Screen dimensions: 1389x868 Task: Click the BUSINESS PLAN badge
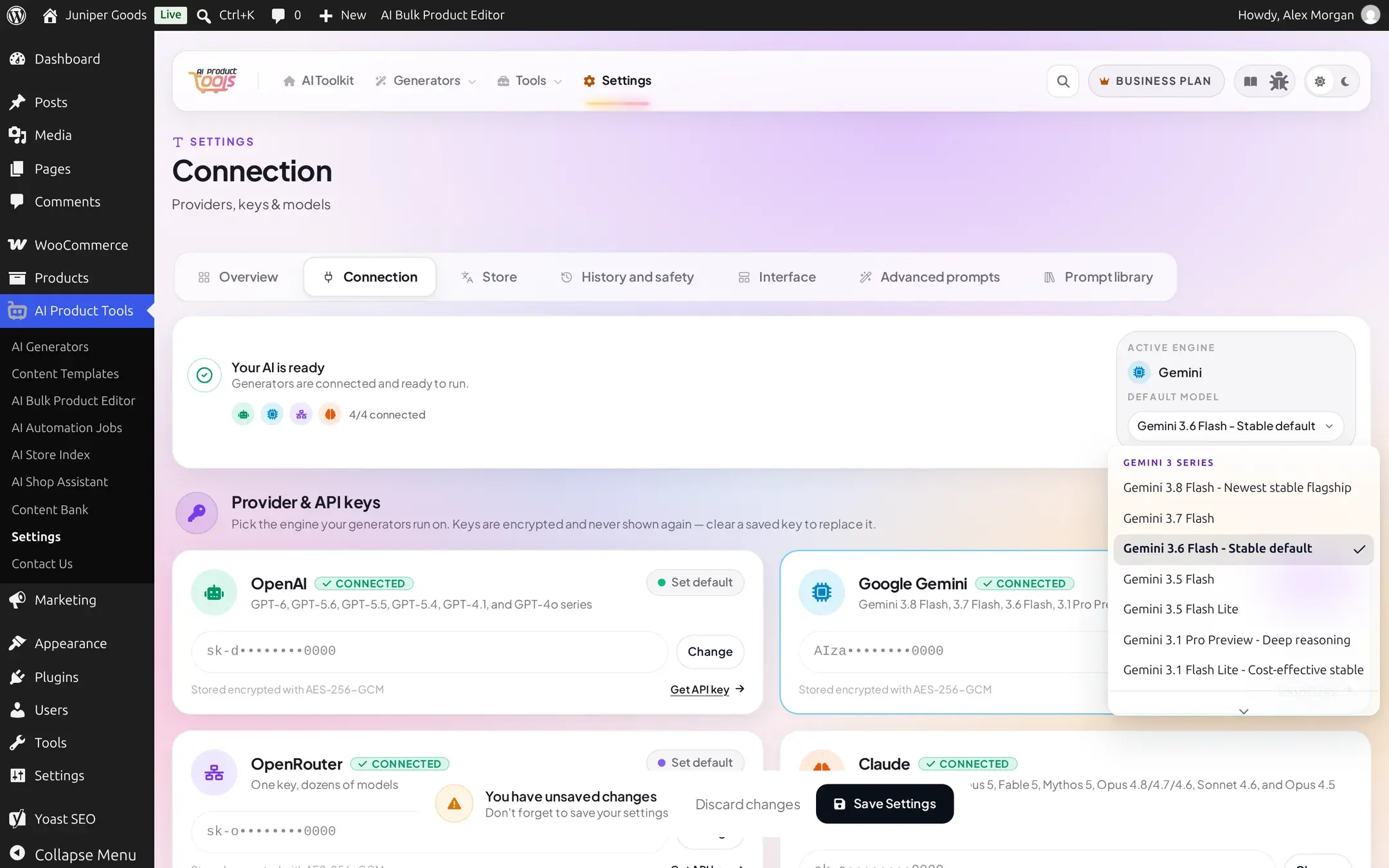click(x=1156, y=81)
